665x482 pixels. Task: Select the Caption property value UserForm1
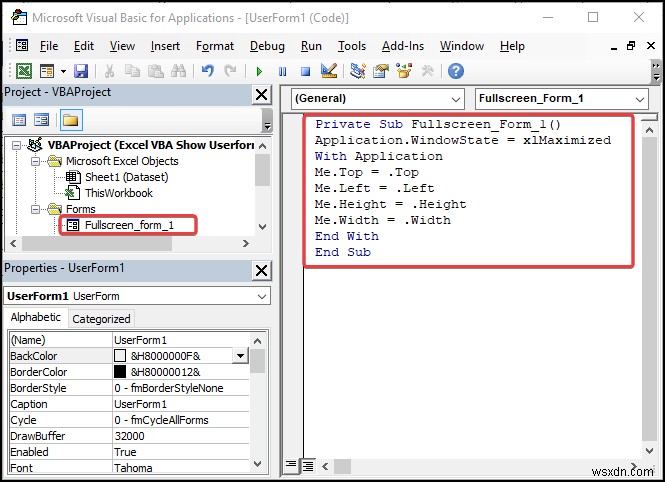tap(181, 404)
